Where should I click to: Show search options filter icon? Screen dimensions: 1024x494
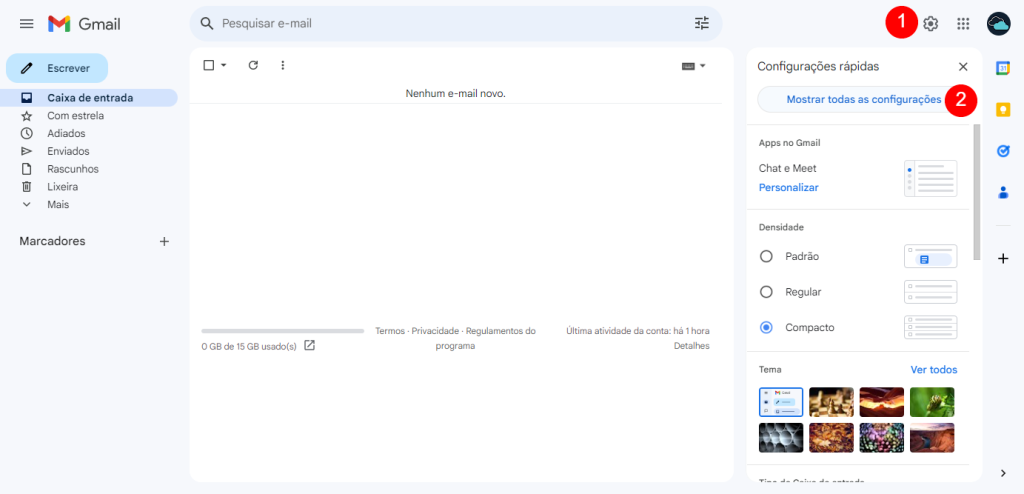pyautogui.click(x=701, y=24)
